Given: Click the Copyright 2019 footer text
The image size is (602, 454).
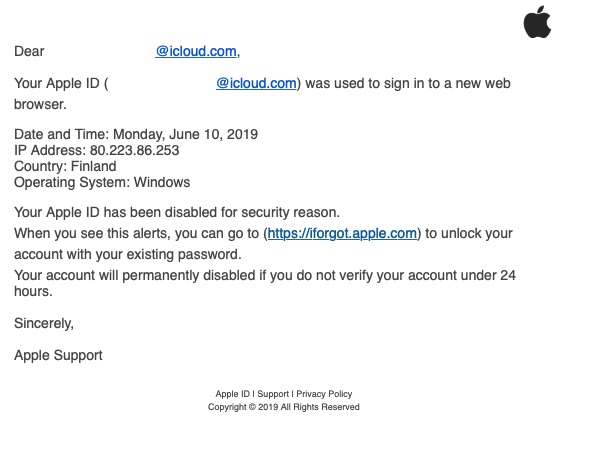Looking at the screenshot, I should [x=283, y=407].
